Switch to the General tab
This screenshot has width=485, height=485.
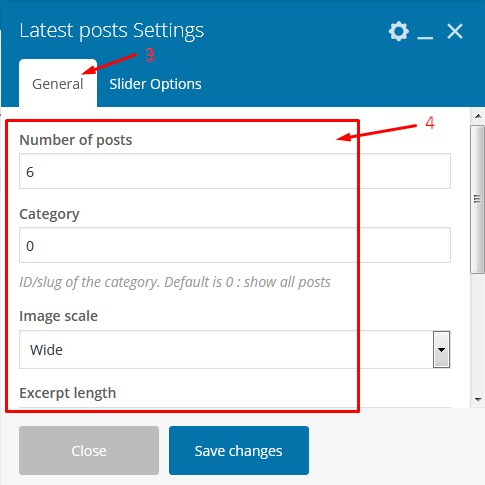pyautogui.click(x=58, y=84)
